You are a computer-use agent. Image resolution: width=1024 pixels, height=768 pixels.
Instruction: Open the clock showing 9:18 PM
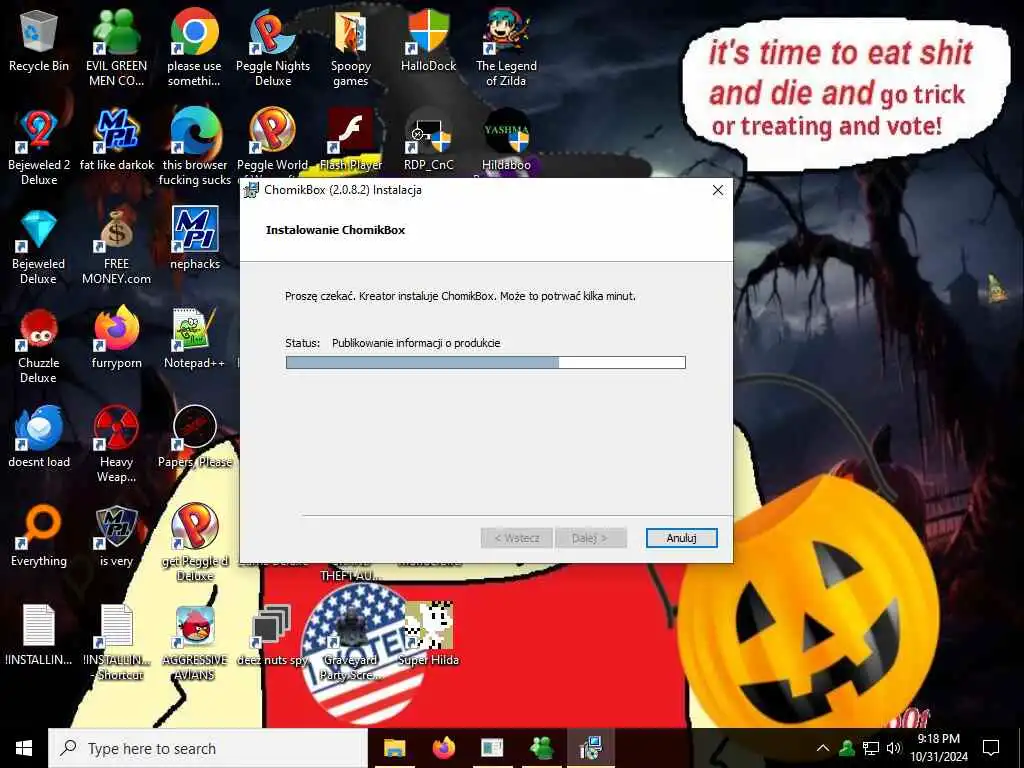pos(938,748)
